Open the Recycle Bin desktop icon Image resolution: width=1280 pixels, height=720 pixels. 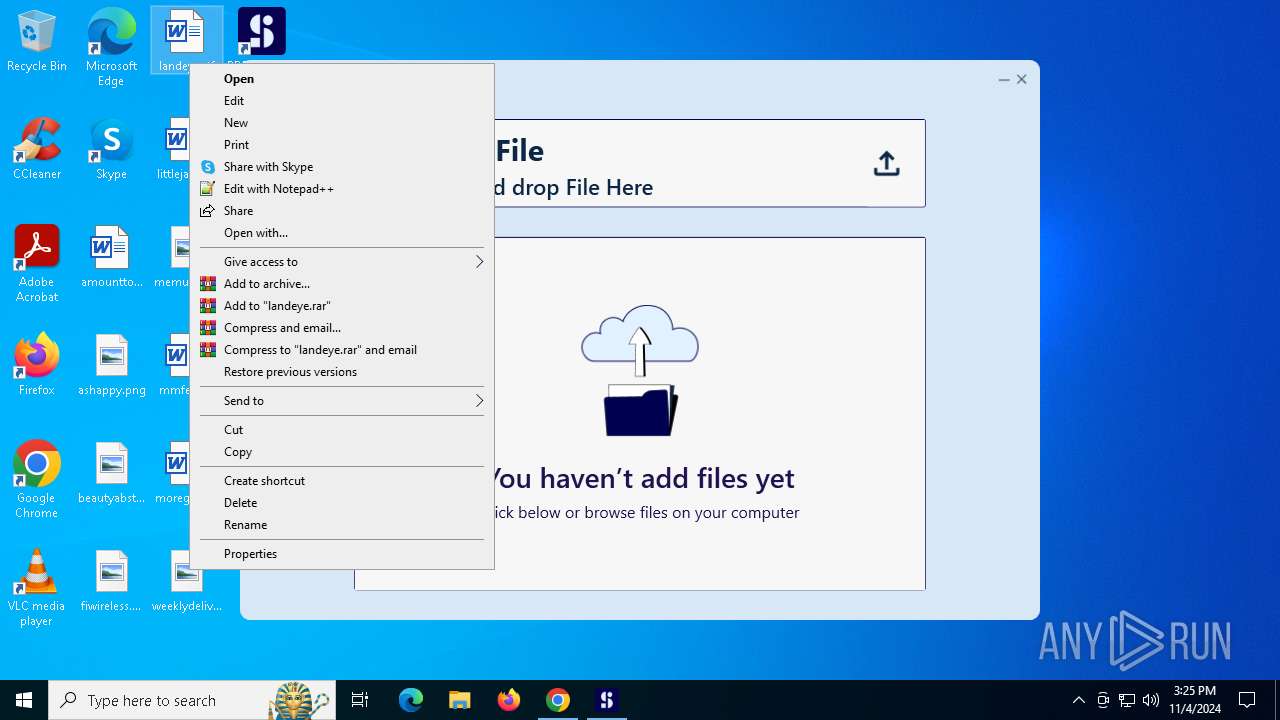[x=37, y=42]
